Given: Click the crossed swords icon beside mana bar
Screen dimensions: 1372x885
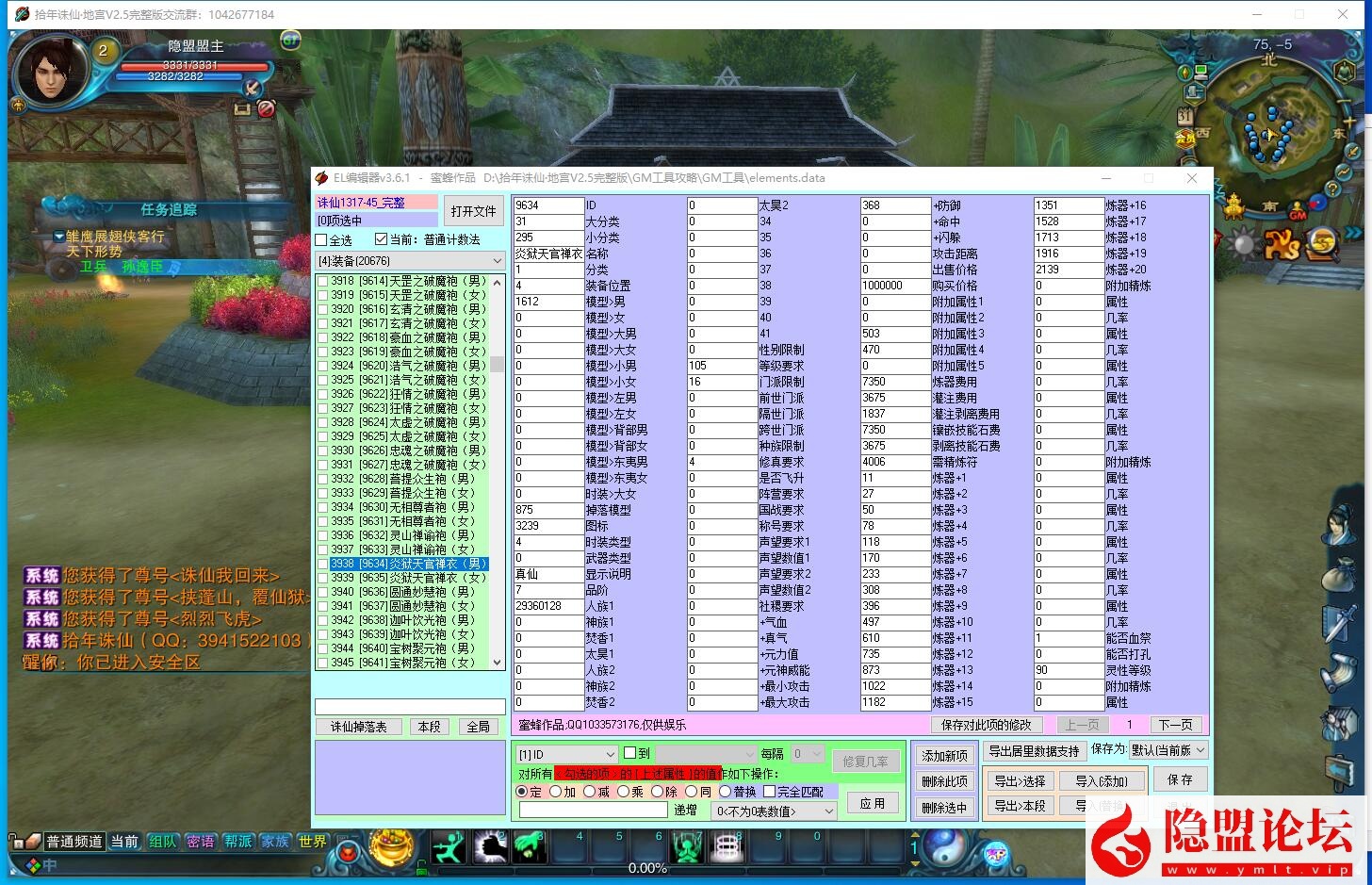Looking at the screenshot, I should [252, 88].
